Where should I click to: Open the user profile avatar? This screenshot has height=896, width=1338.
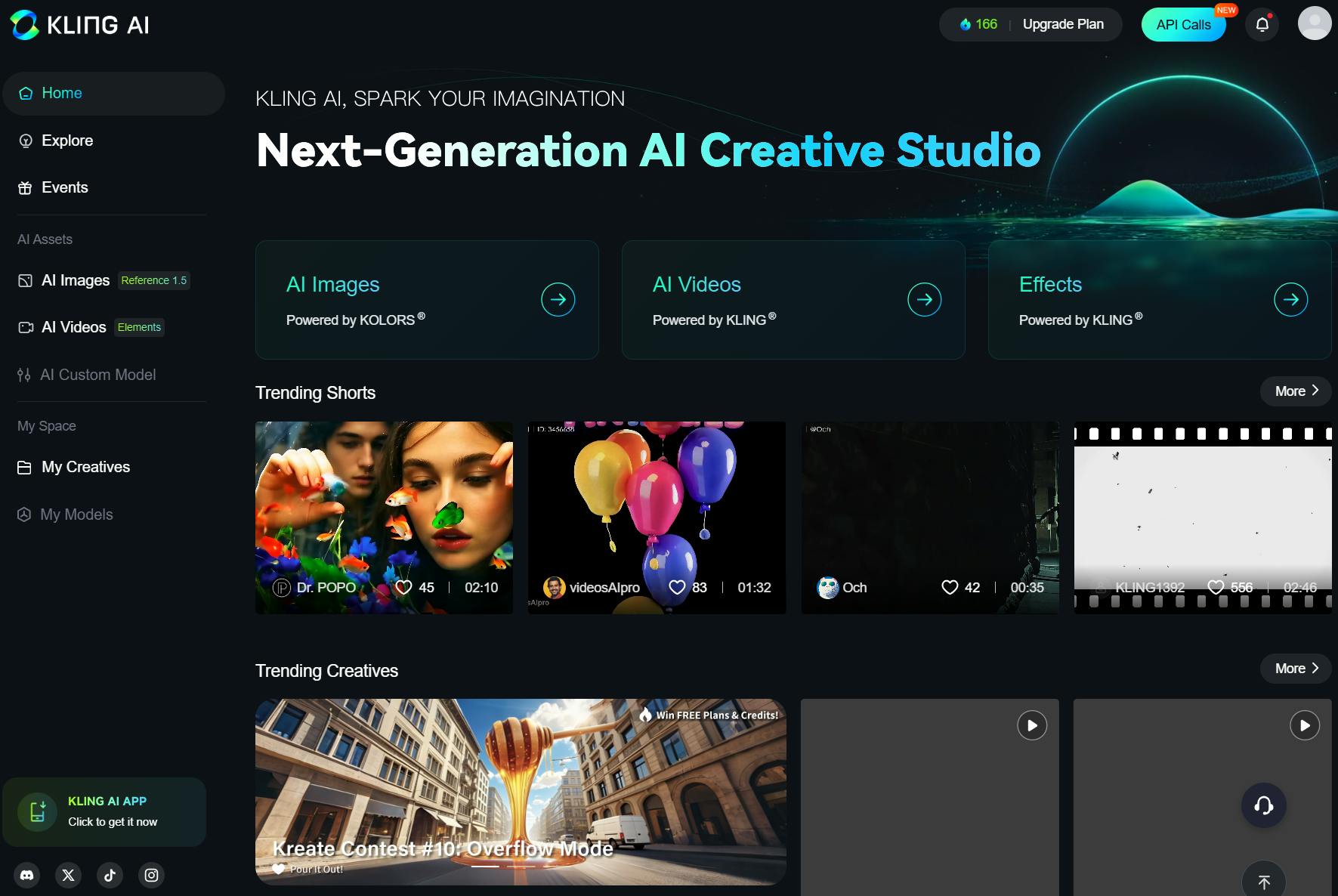pos(1315,23)
